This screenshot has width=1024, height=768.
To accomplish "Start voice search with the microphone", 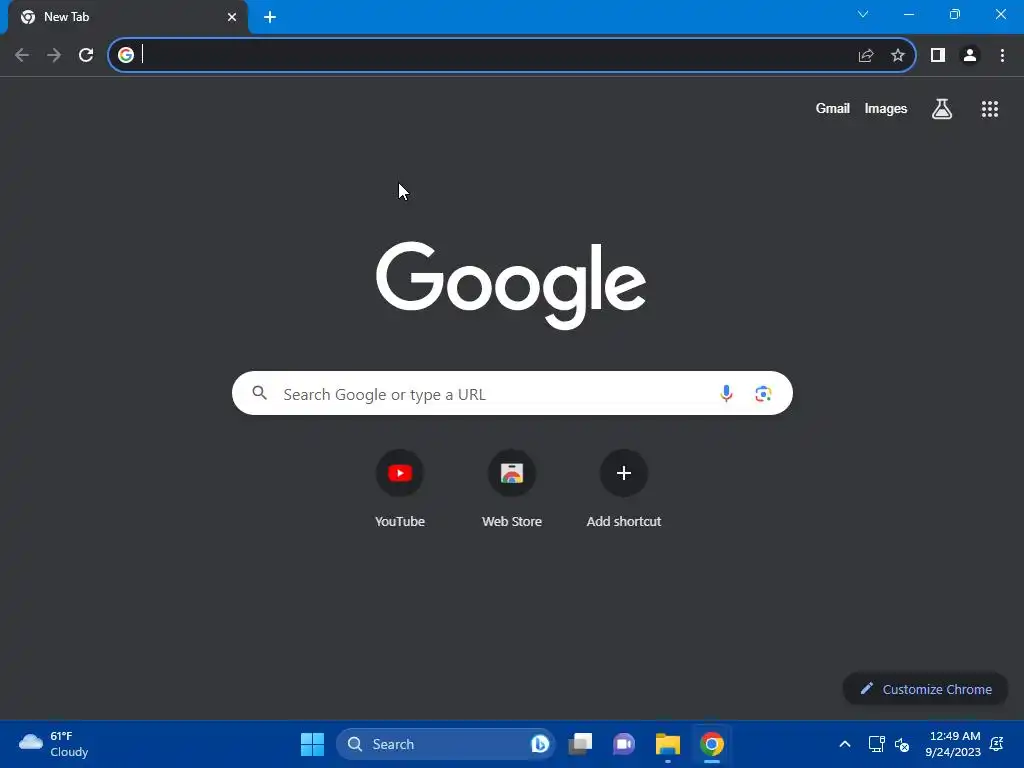I will click(x=726, y=393).
